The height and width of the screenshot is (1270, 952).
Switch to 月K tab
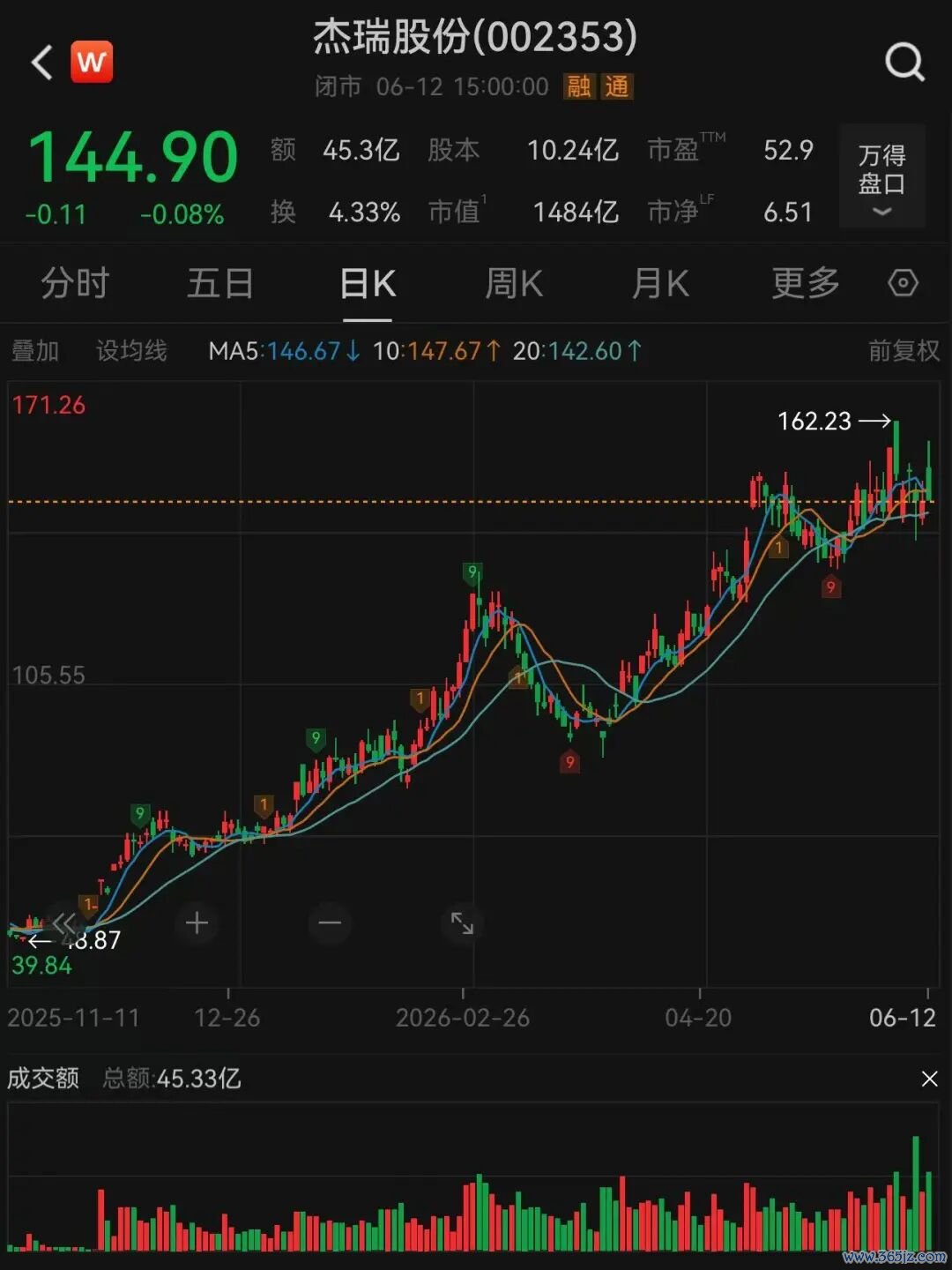[x=660, y=284]
